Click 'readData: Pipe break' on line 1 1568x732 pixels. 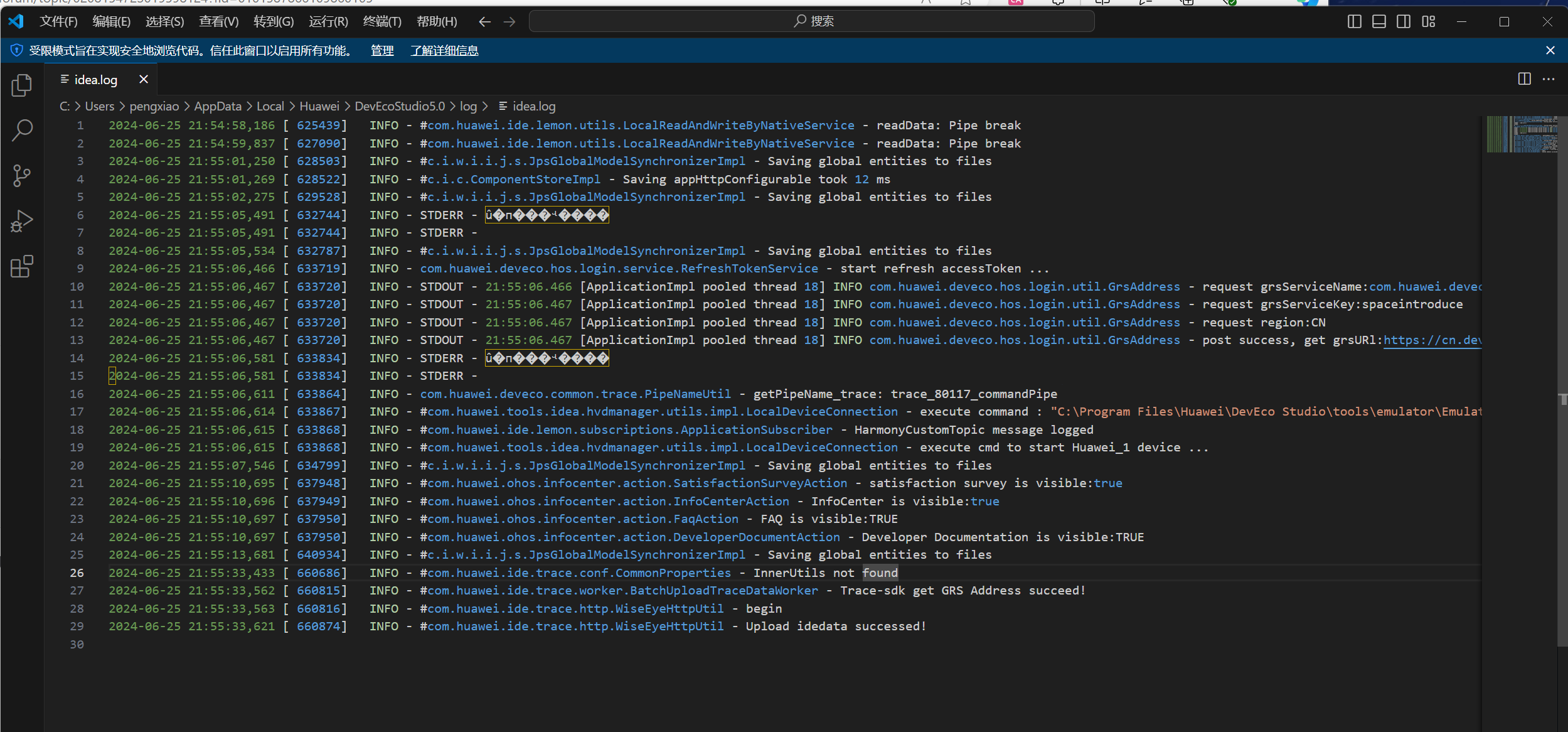[x=949, y=125]
